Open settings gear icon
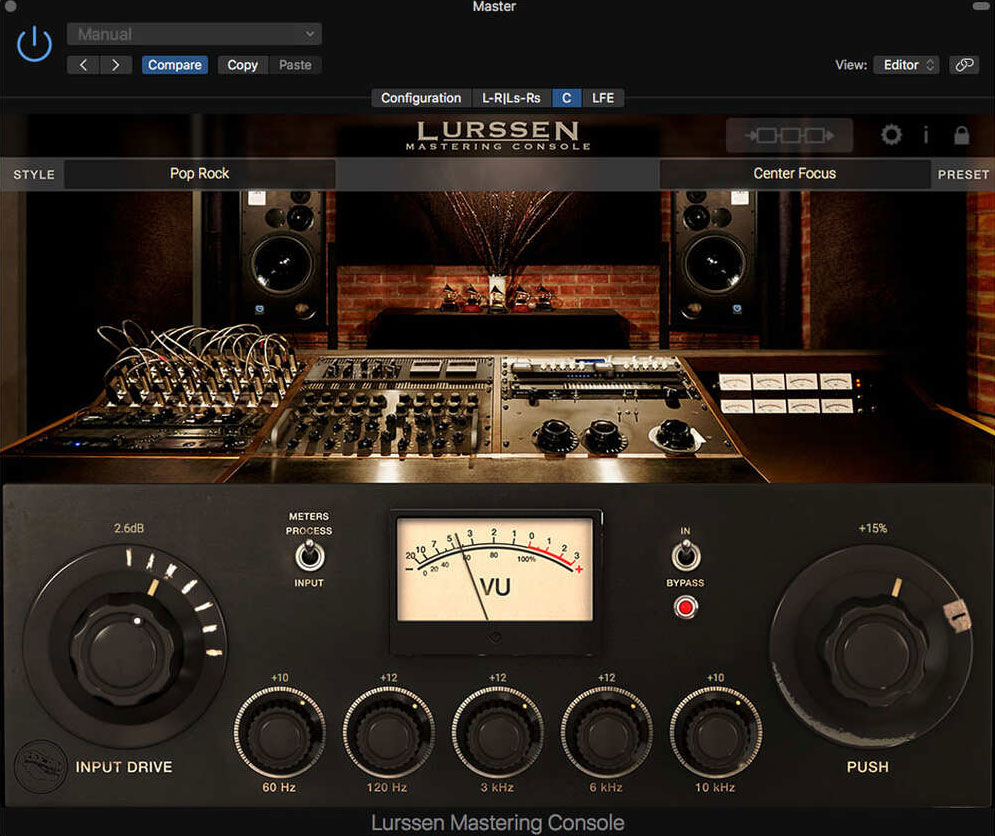Viewport: 995px width, 836px height. point(891,135)
